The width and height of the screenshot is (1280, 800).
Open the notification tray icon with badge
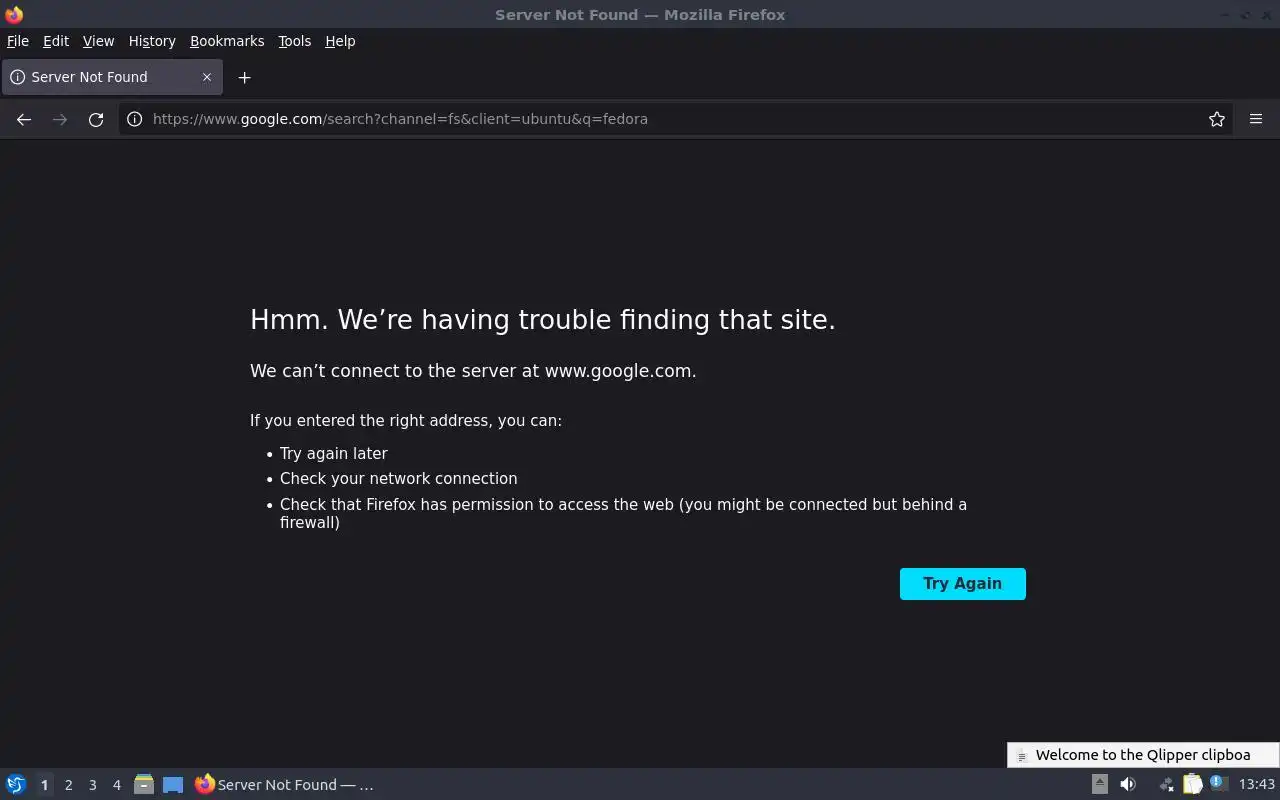[1219, 784]
